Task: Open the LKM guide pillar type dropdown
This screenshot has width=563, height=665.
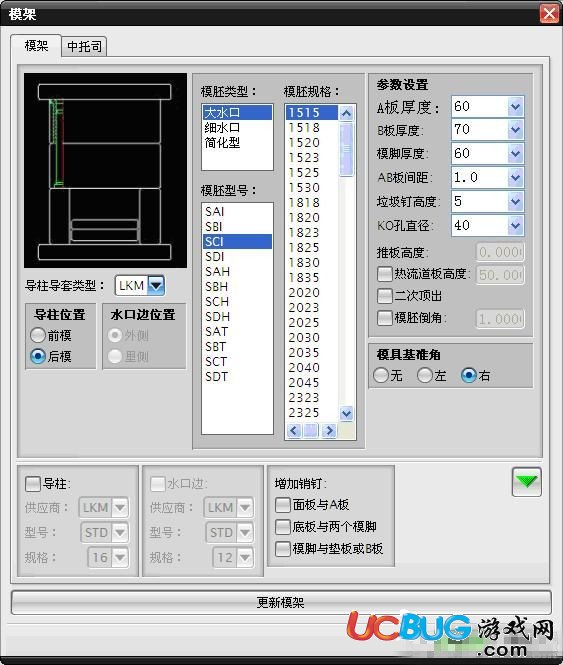Action: click(x=156, y=285)
